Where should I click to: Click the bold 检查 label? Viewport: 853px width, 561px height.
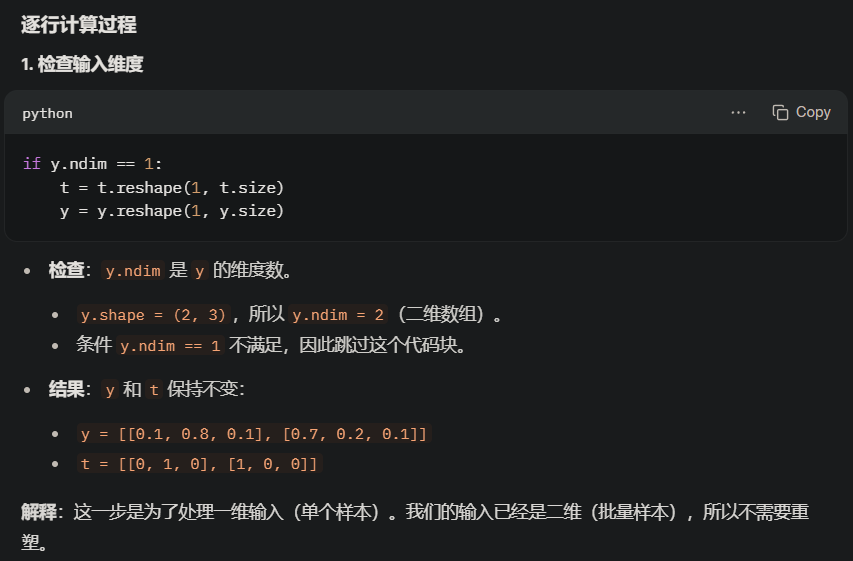click(66, 270)
